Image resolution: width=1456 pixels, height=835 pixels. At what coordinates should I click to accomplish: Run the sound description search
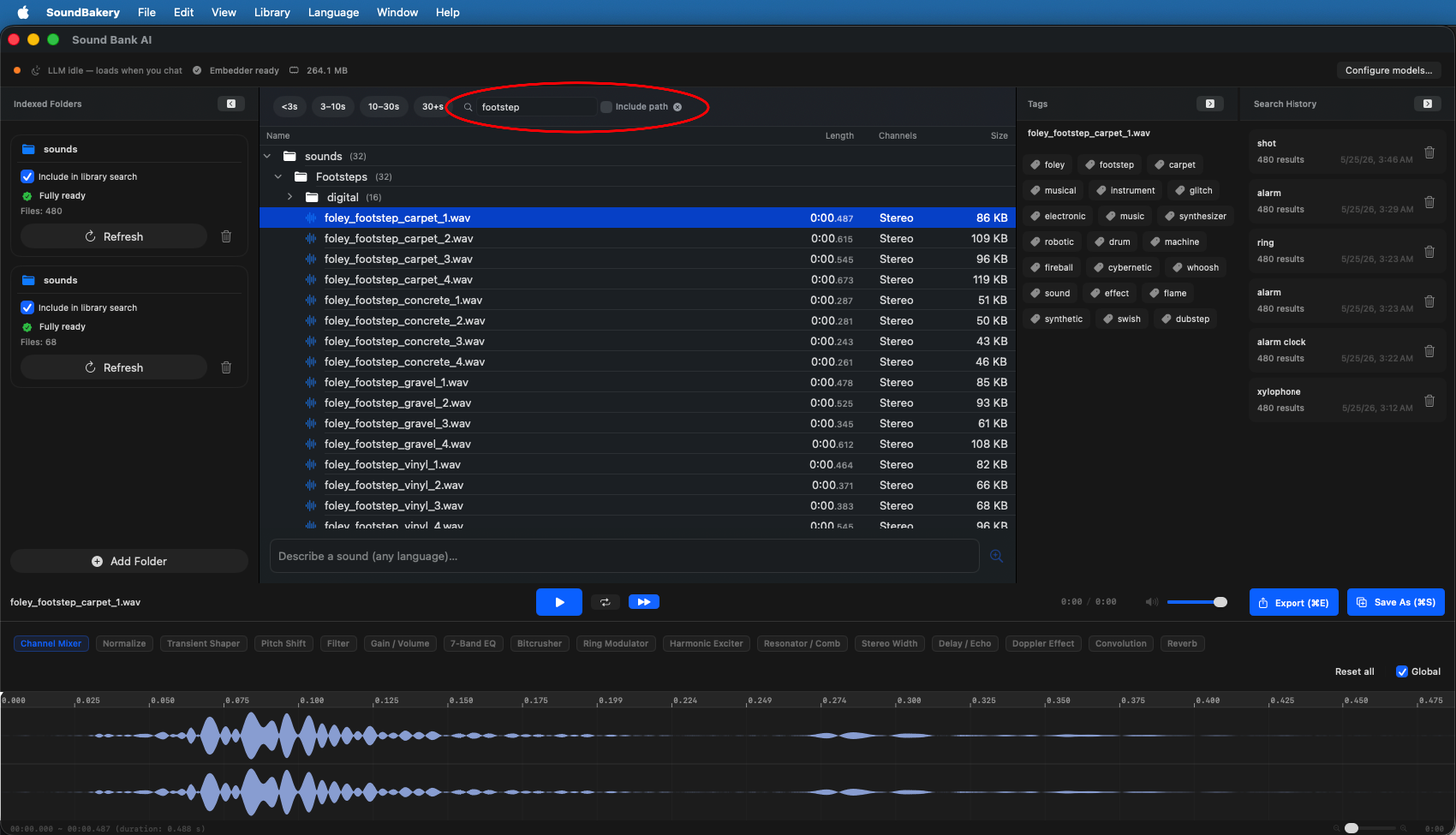(996, 556)
